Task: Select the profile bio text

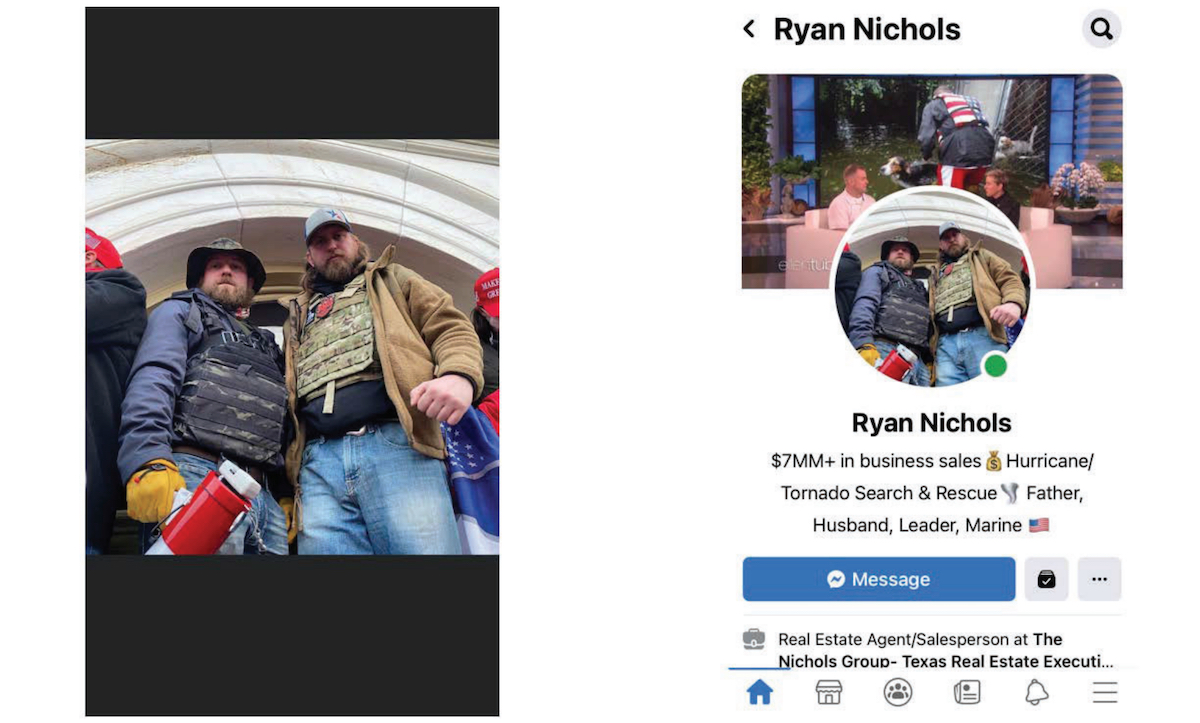Action: 932,493
